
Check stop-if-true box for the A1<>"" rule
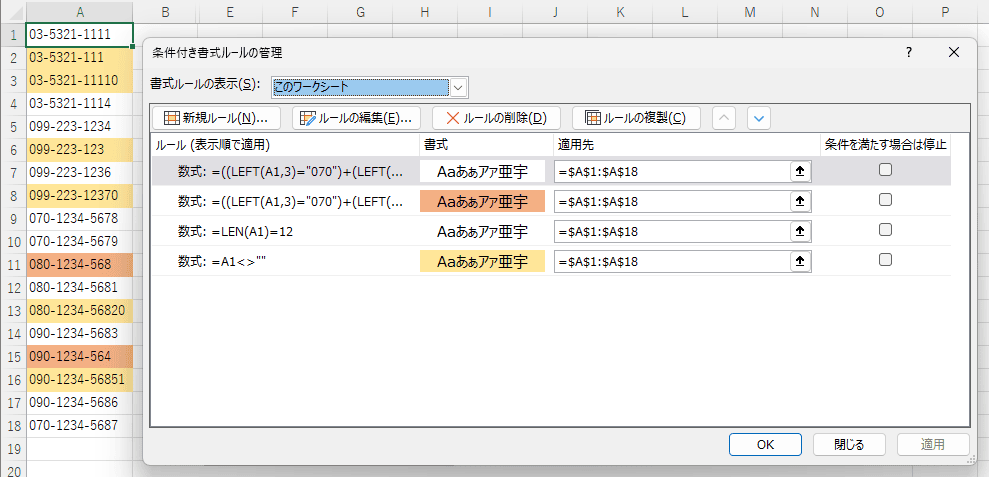click(885, 260)
